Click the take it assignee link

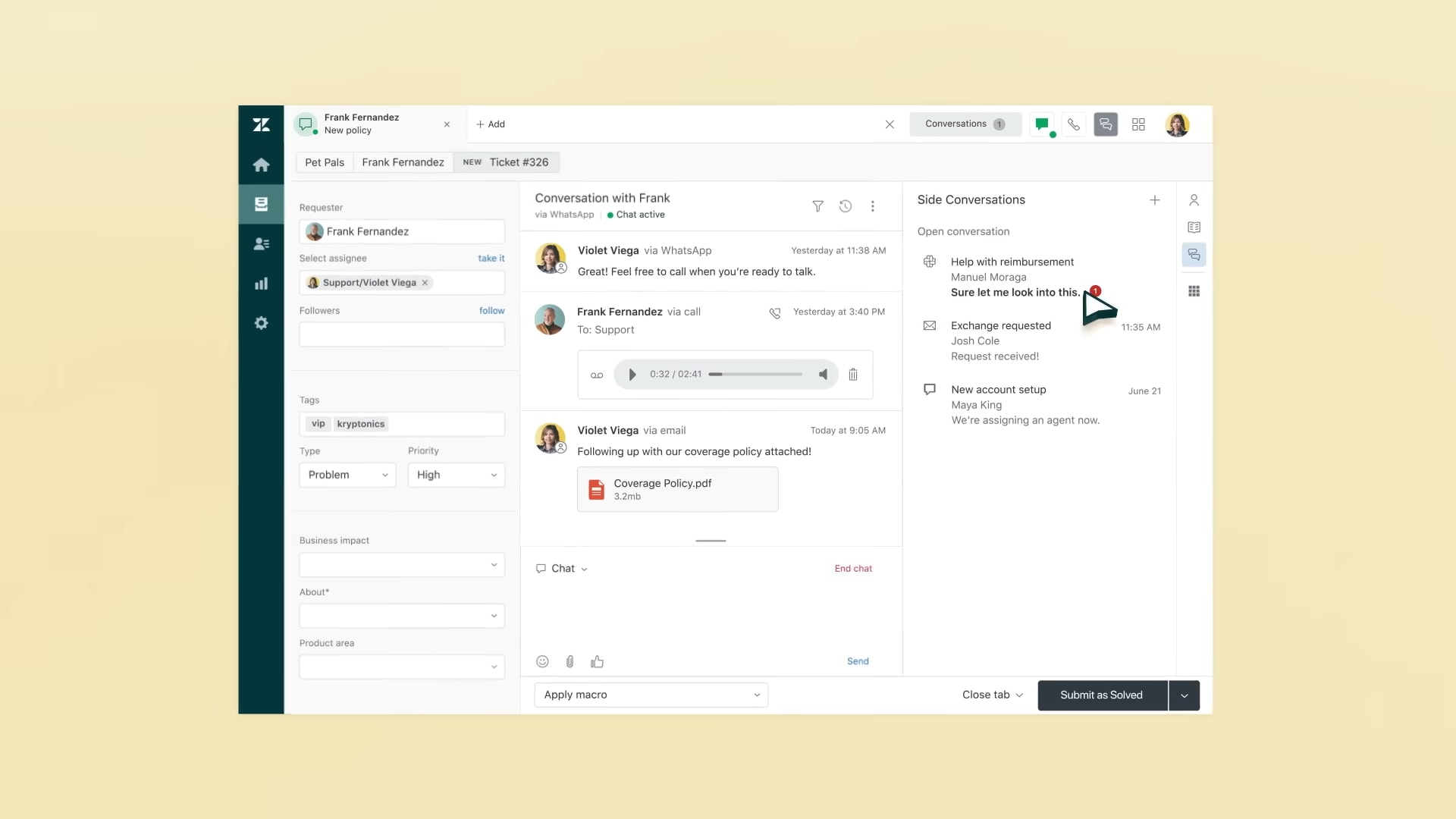coord(491,258)
